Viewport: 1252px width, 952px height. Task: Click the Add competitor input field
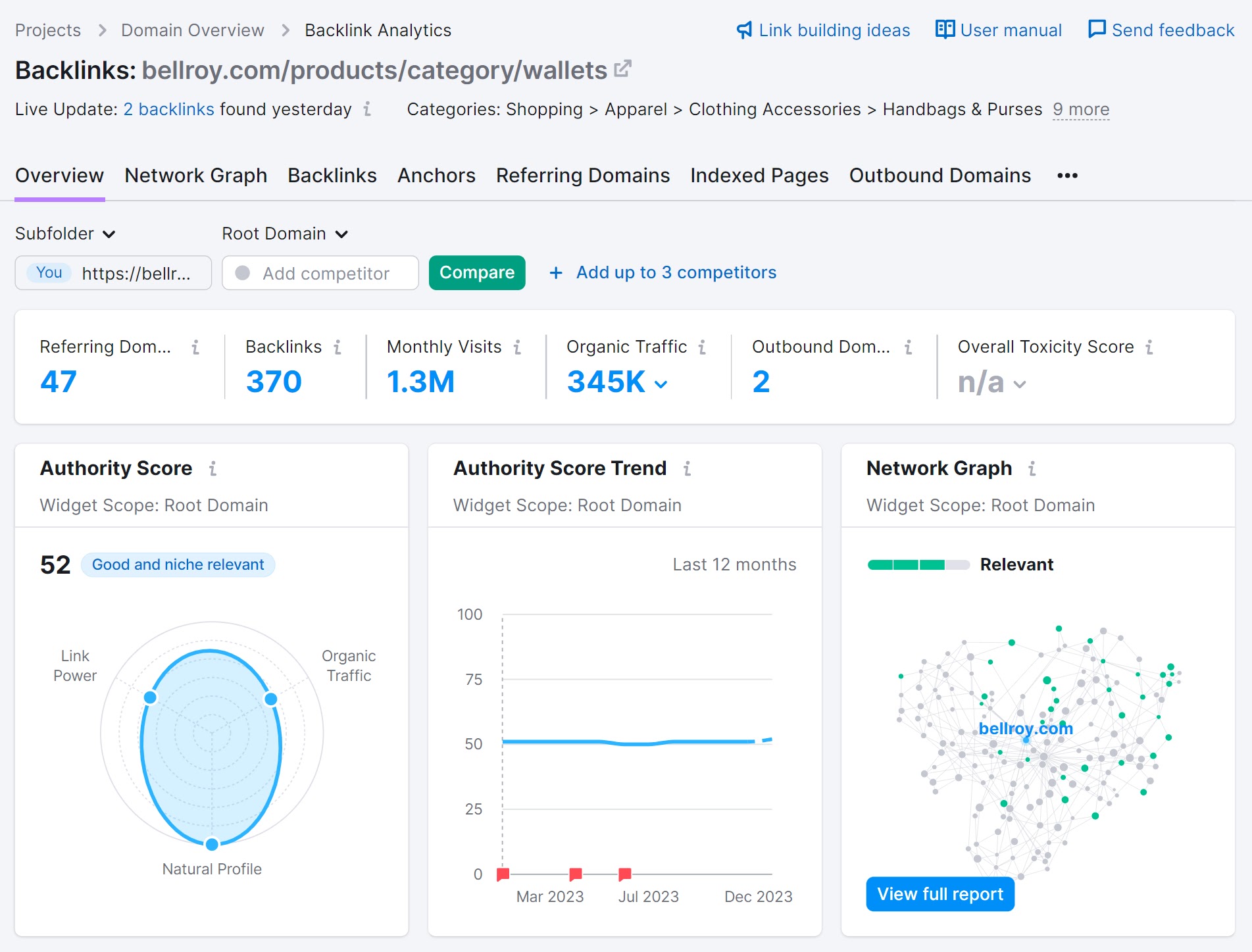(x=320, y=272)
